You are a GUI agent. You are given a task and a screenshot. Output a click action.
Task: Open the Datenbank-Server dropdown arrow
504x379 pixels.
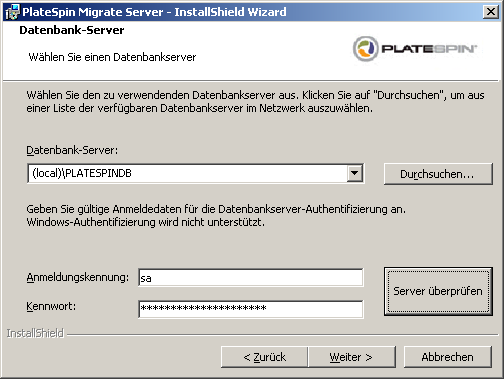[x=354, y=173]
